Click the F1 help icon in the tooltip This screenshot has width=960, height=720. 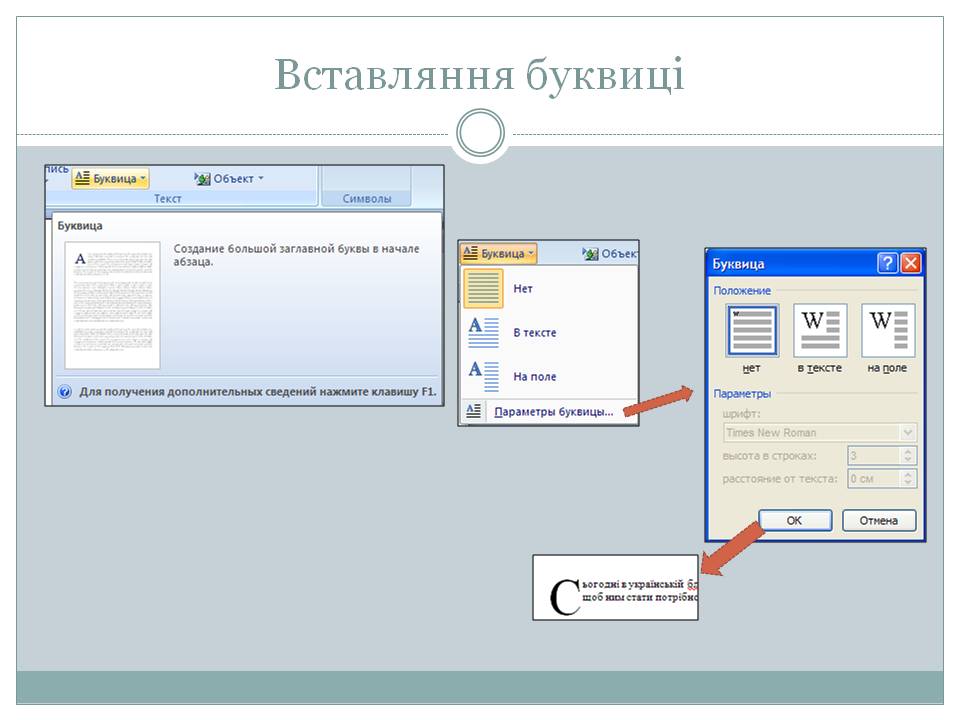tap(65, 393)
